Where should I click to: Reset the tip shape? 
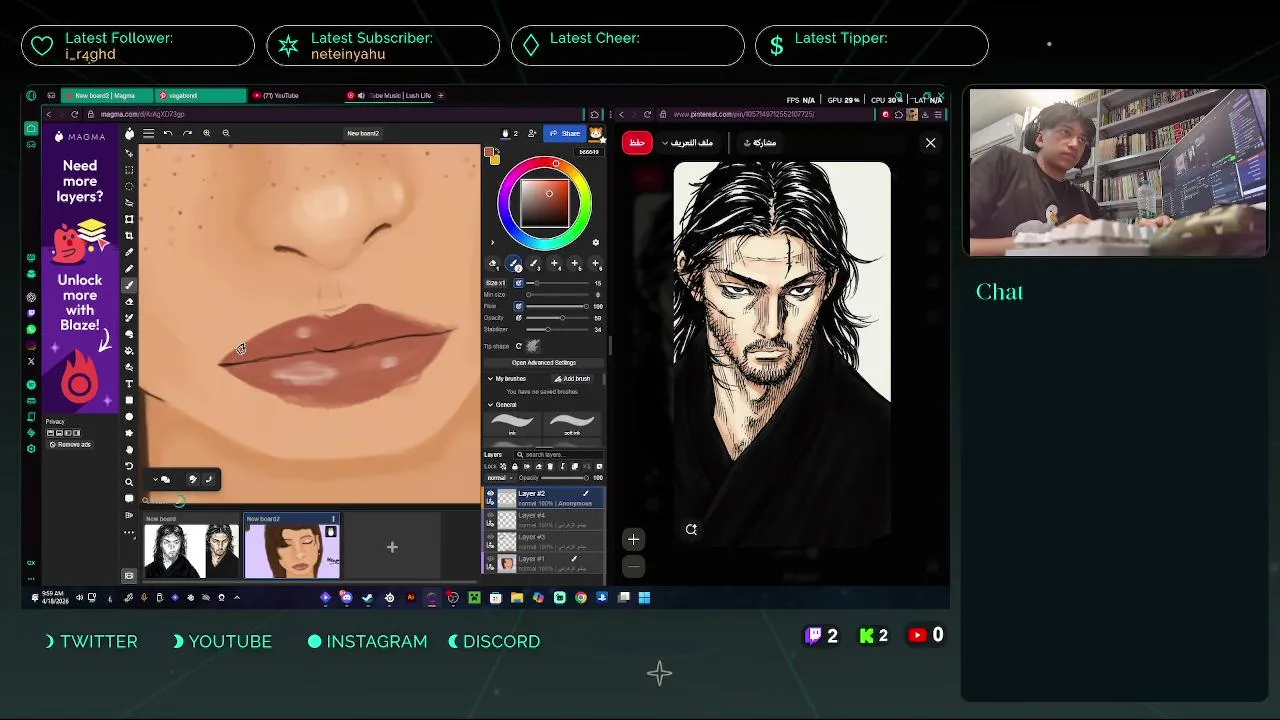click(x=518, y=345)
